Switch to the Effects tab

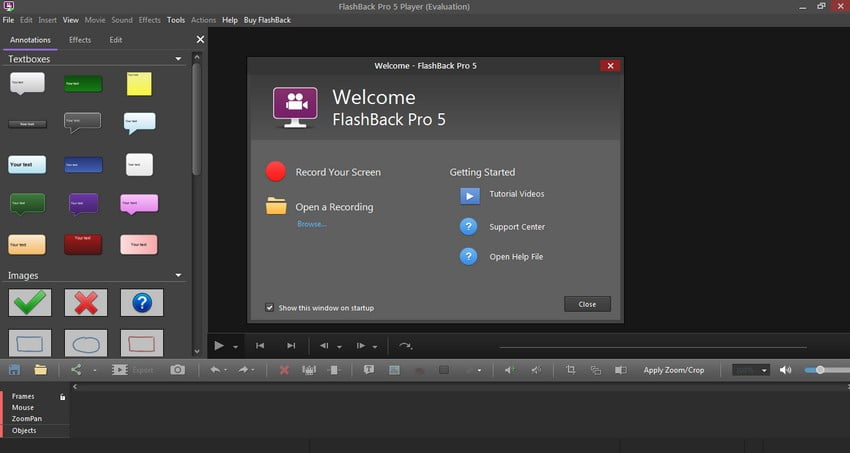80,40
